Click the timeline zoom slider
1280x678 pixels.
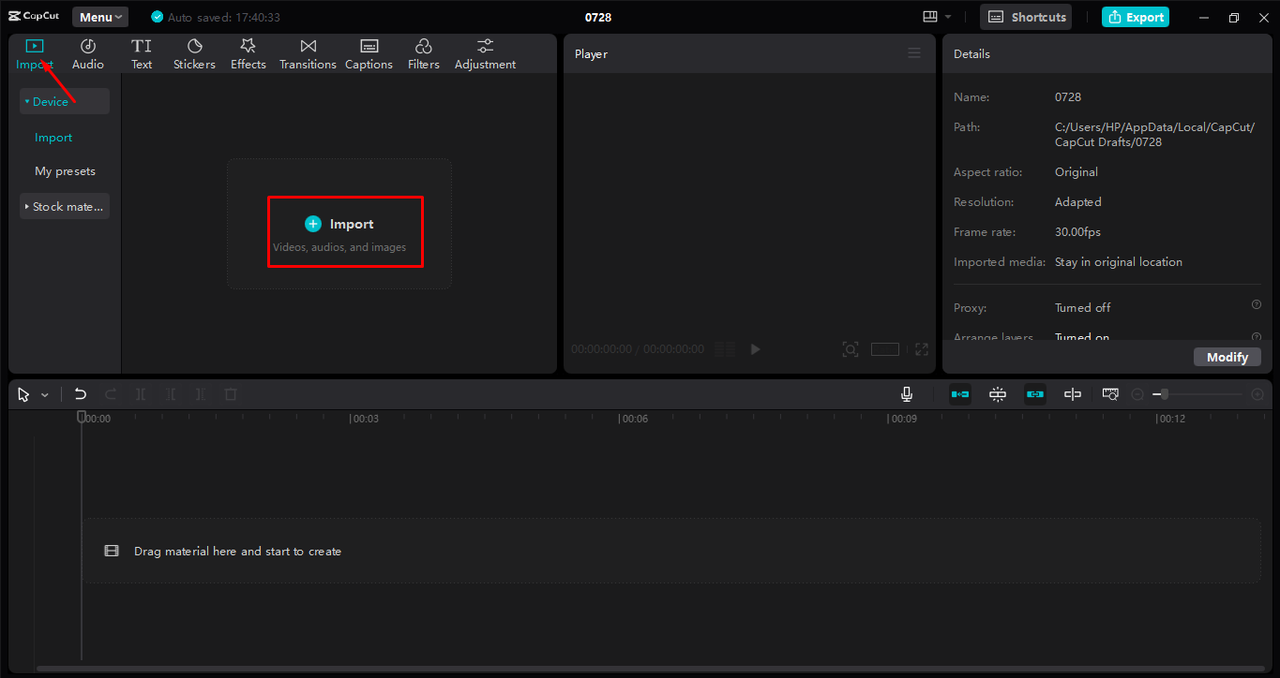coord(1197,395)
